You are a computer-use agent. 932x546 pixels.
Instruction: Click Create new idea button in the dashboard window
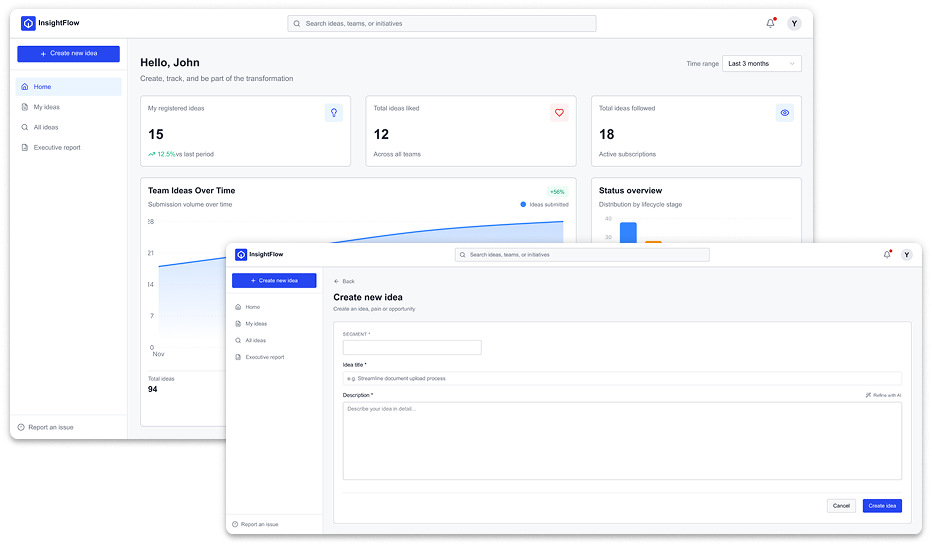tap(68, 53)
